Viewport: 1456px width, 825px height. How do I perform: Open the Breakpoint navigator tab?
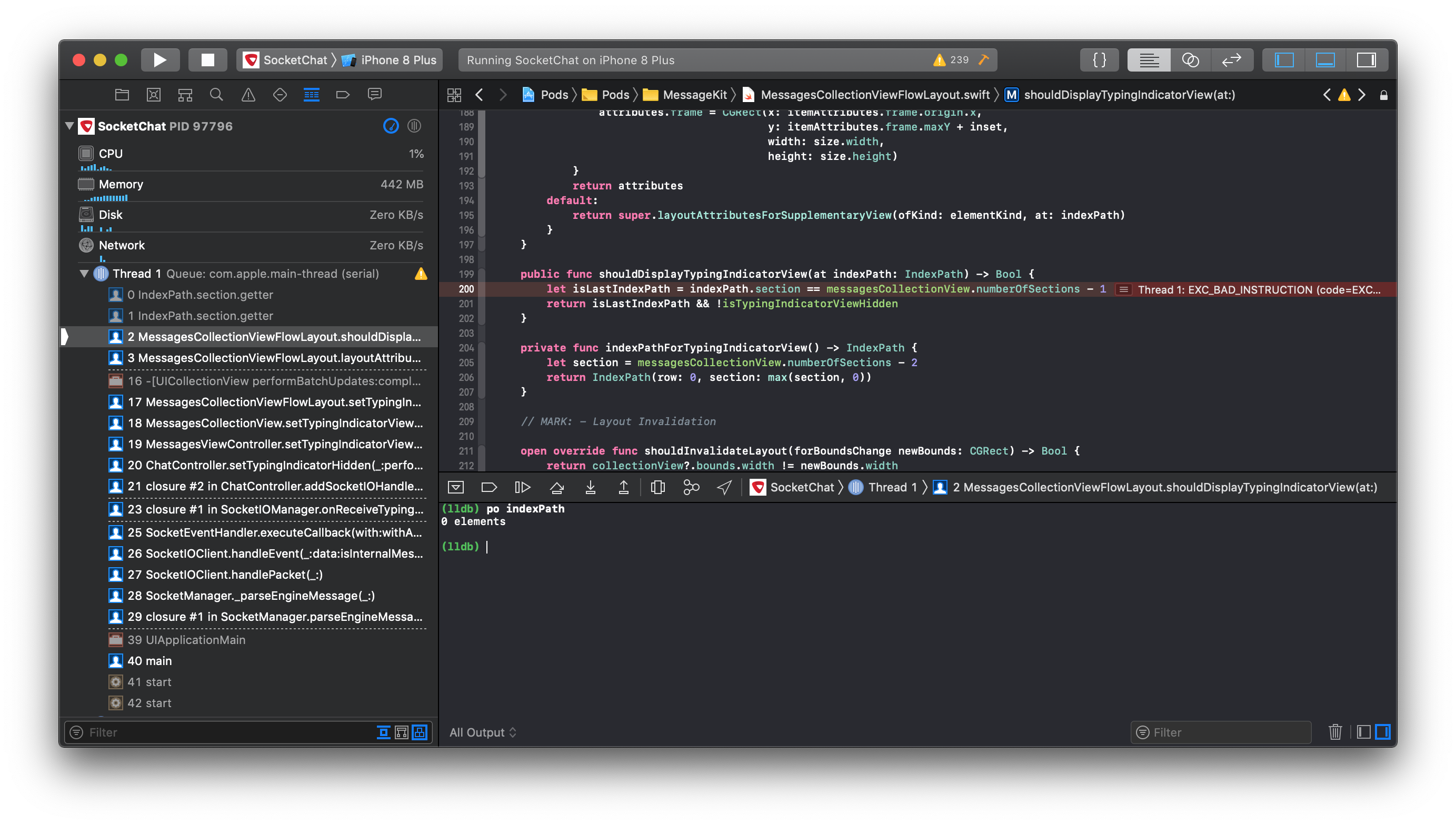(343, 95)
